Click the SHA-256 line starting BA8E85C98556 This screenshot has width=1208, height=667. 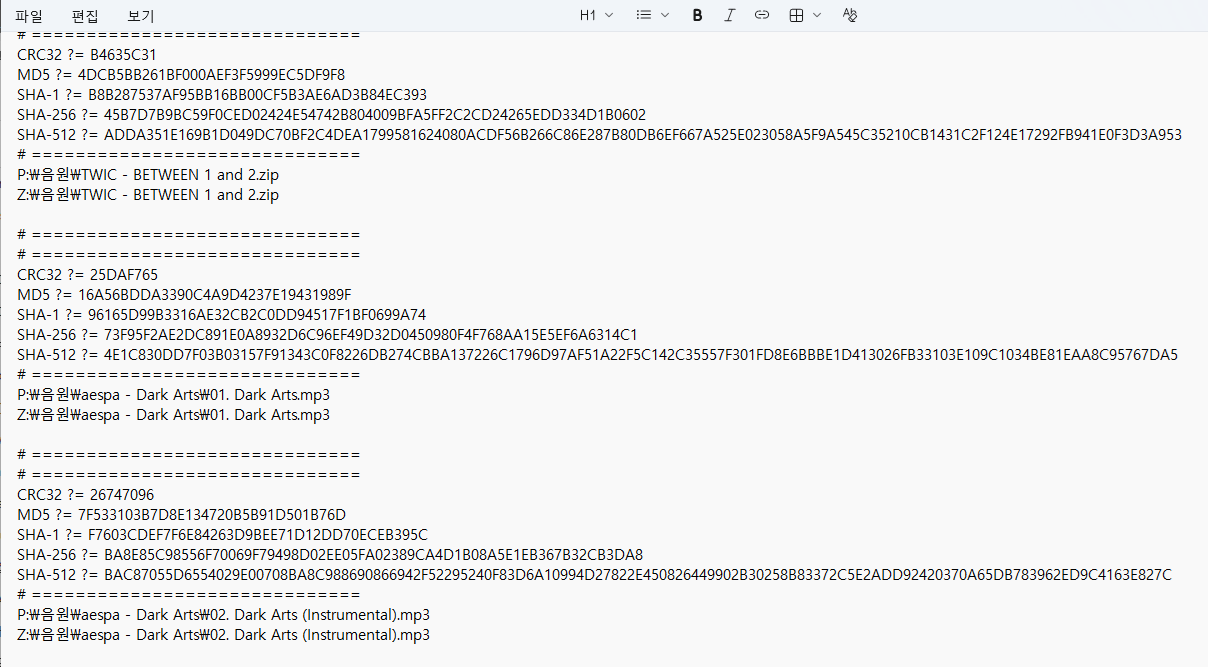330,555
